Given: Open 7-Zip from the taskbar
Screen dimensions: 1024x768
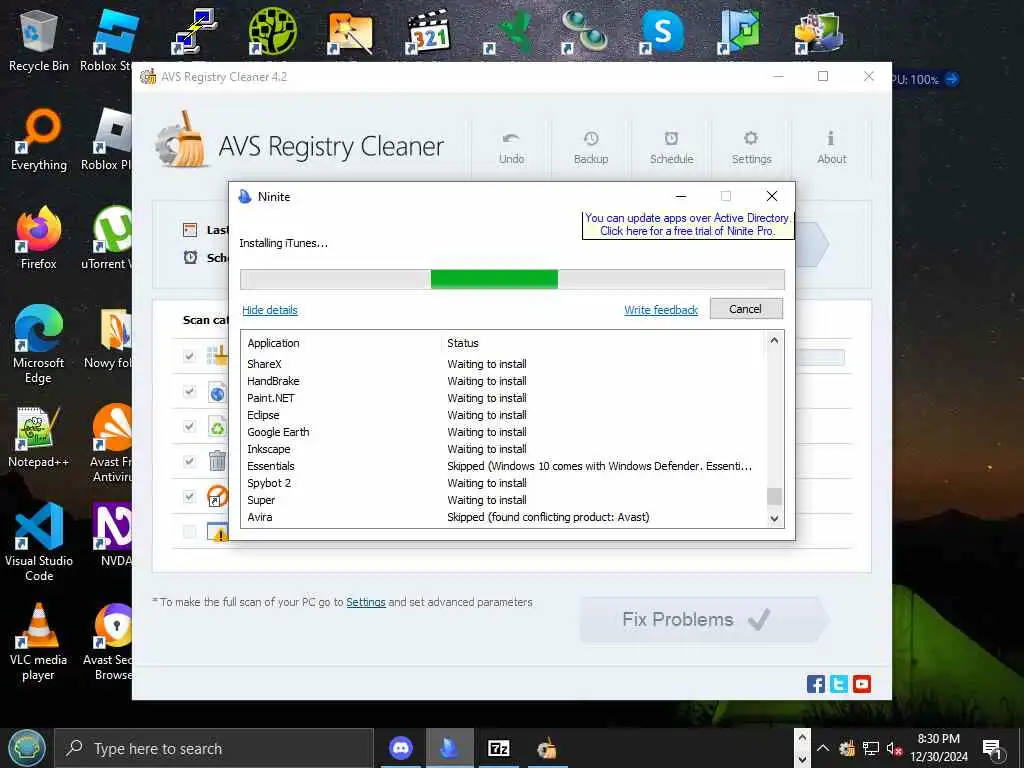Looking at the screenshot, I should [498, 748].
